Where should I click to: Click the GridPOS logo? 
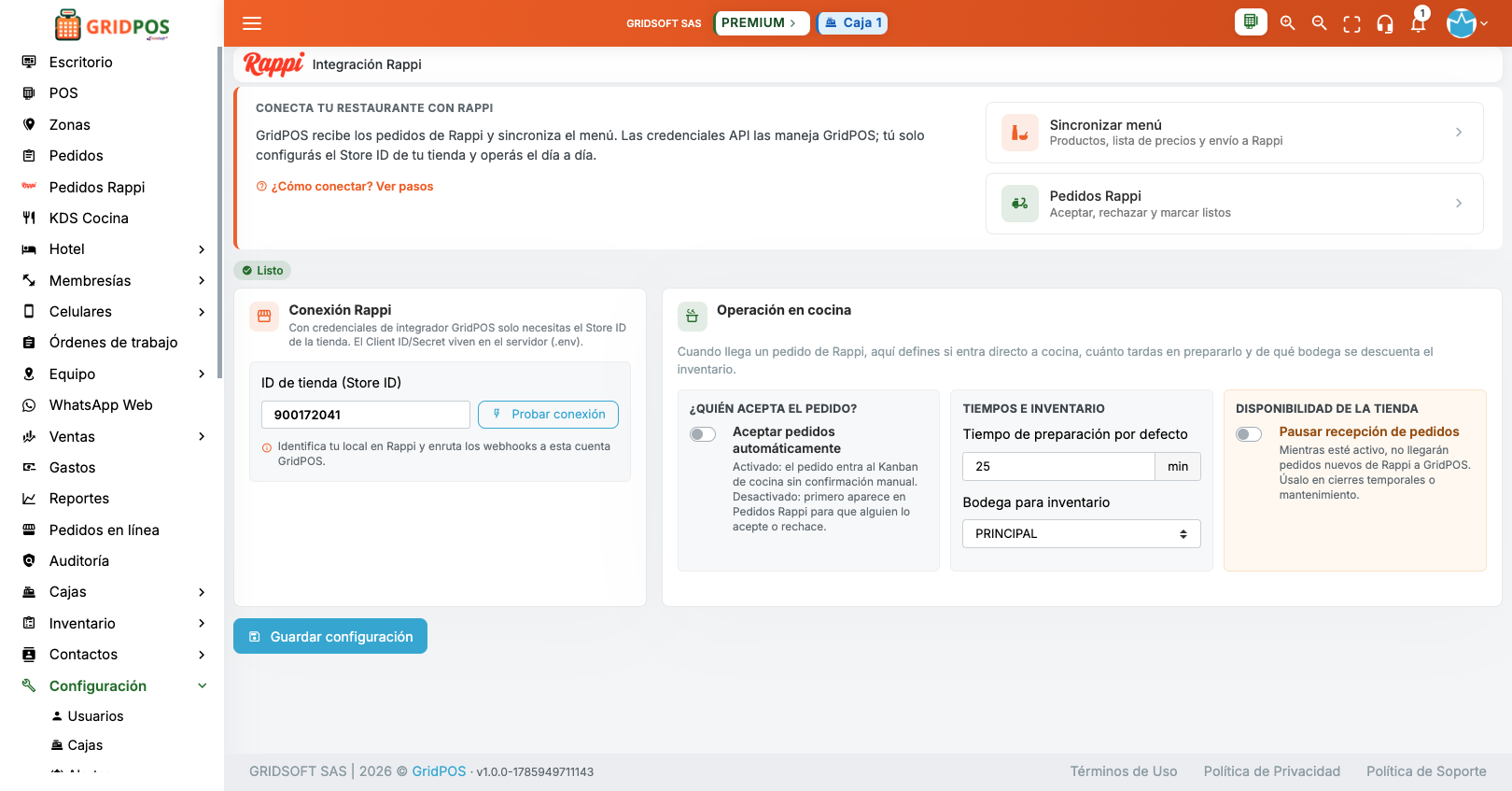[x=112, y=25]
